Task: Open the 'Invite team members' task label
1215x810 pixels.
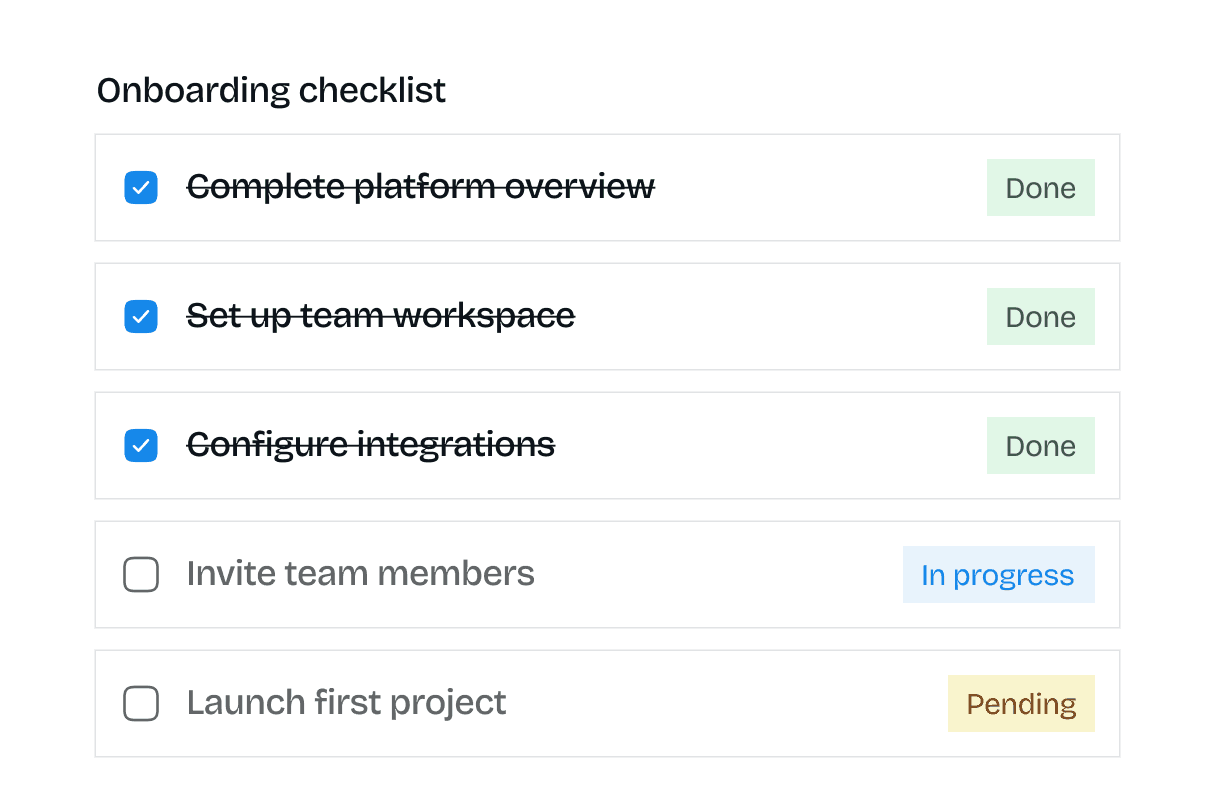Action: point(360,574)
